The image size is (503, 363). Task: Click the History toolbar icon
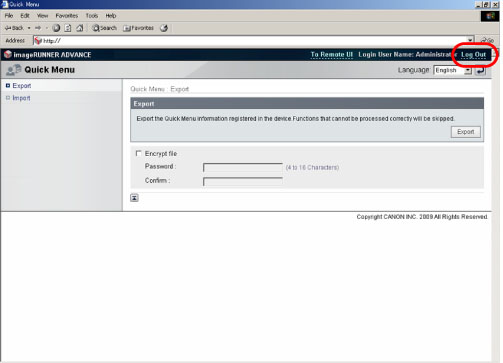164,28
